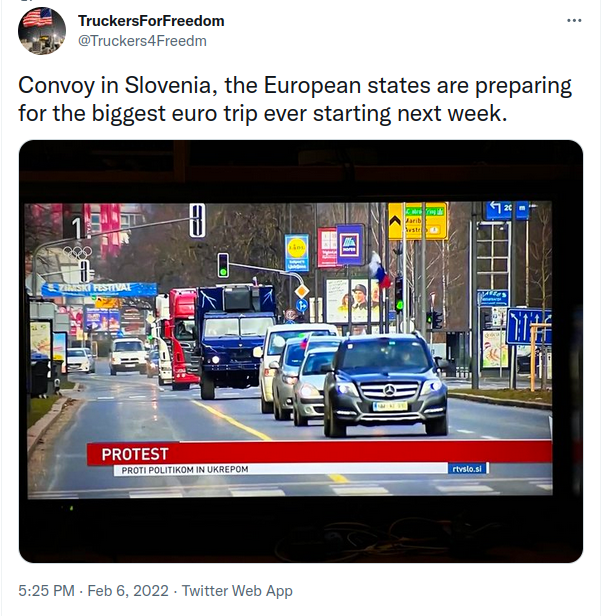613x616 pixels.
Task: Click the blue truck in the photo
Action: [x=234, y=340]
